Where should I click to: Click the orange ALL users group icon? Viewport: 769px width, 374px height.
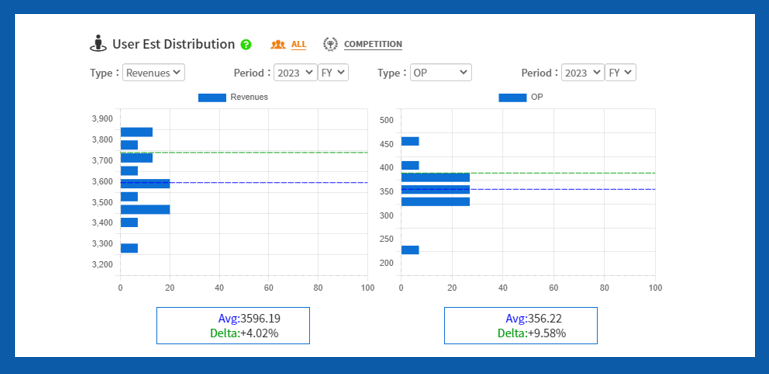pos(278,45)
